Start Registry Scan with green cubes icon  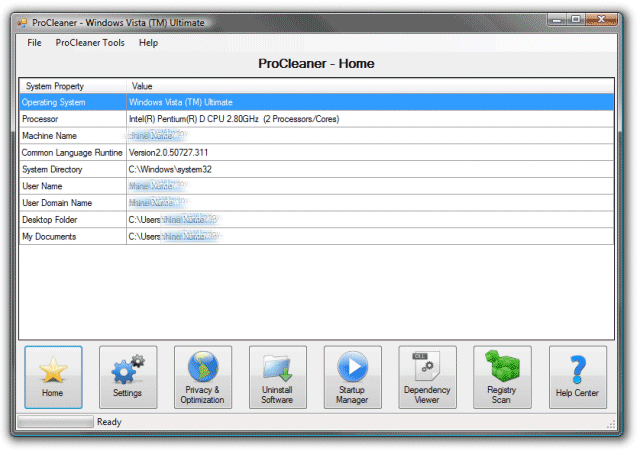coord(502,377)
